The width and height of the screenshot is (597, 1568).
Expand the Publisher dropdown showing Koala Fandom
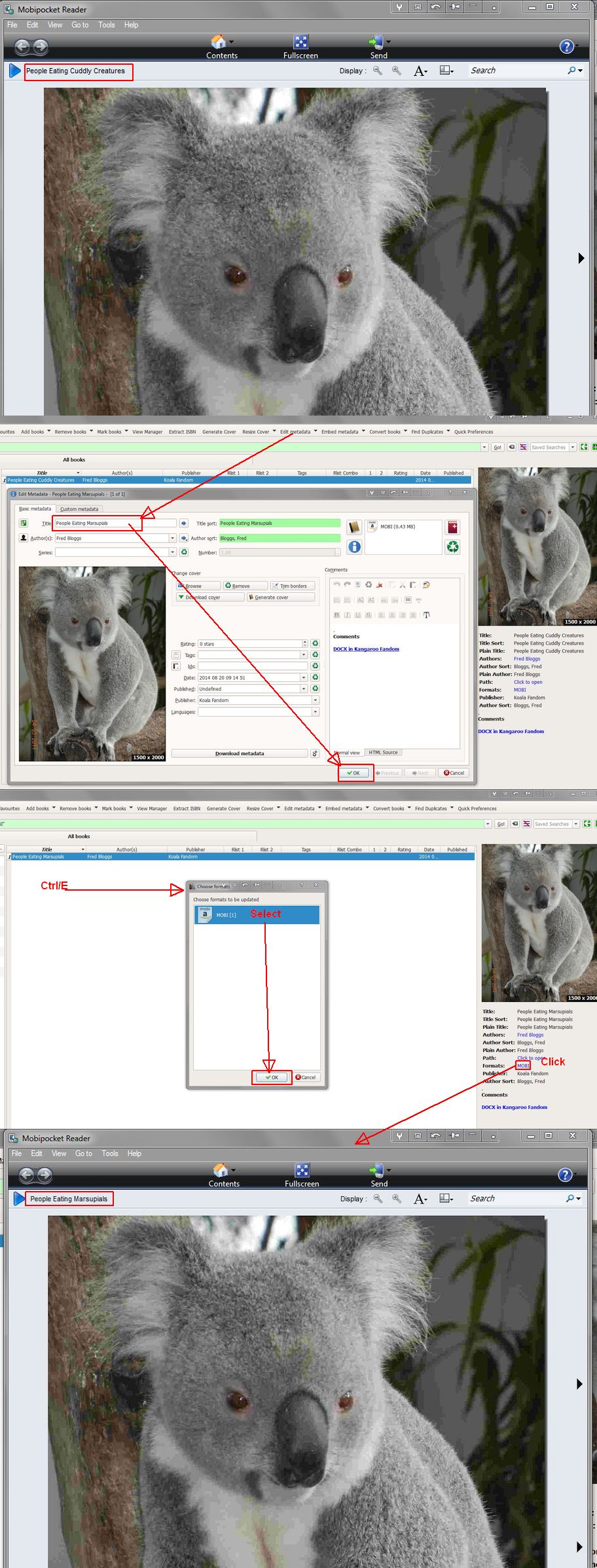click(x=316, y=700)
